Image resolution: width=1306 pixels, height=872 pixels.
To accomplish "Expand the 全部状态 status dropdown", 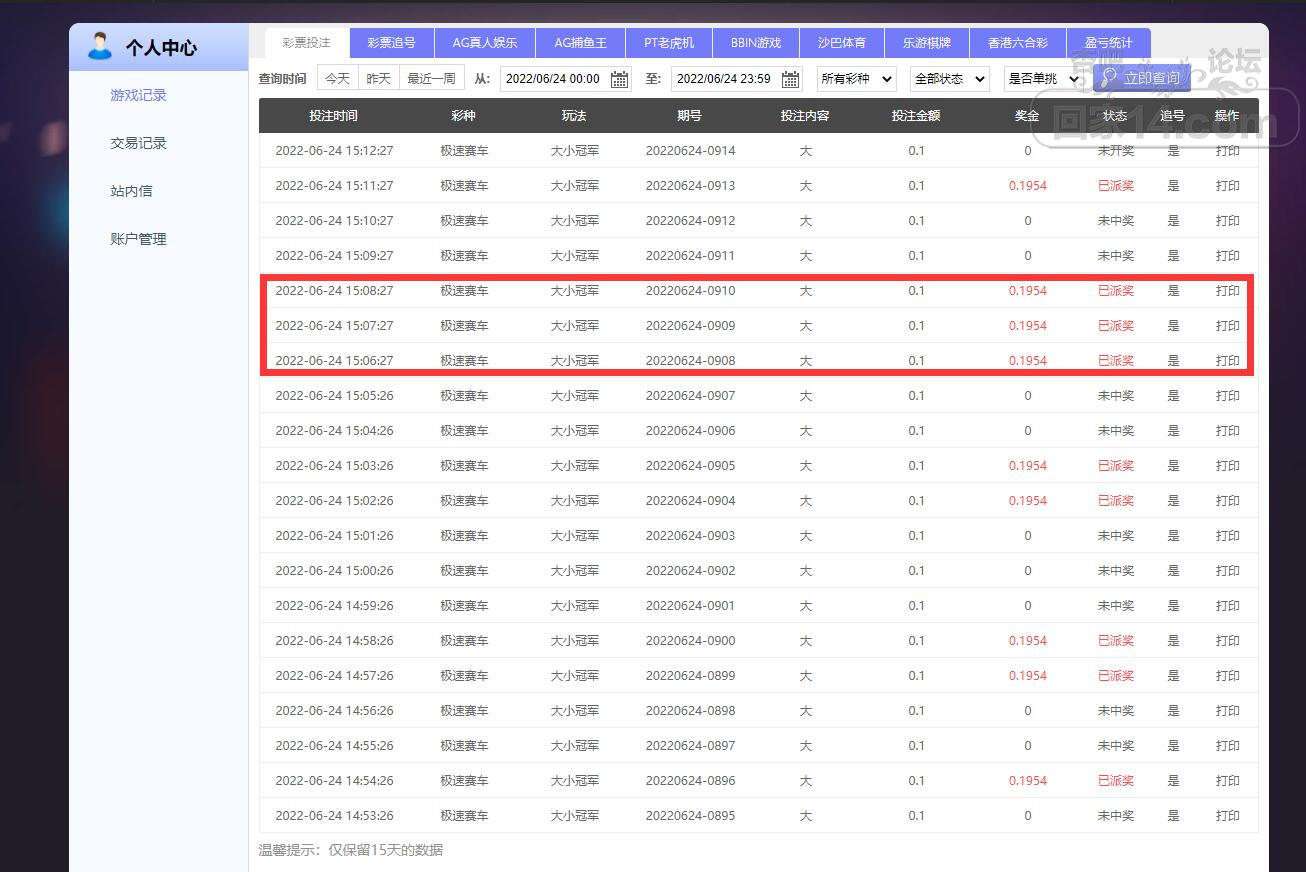I will click(949, 79).
